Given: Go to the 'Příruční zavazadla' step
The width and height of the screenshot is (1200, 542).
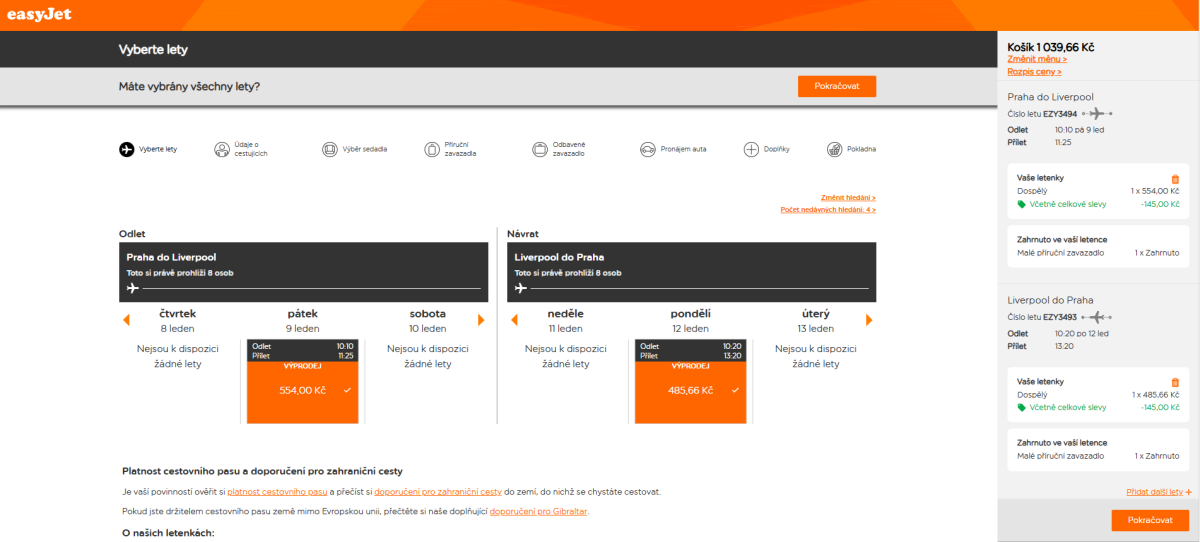Looking at the screenshot, I should pos(432,149).
